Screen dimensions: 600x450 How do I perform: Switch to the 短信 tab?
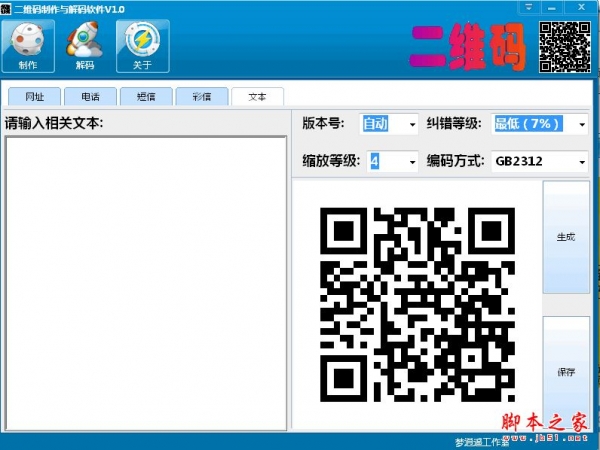click(x=146, y=96)
